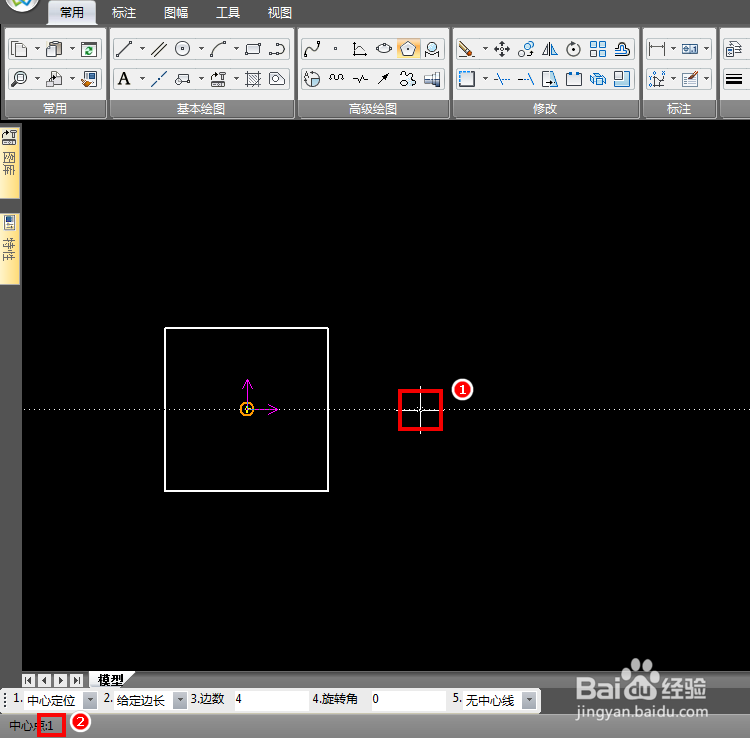Click the 边数 input field
Viewport: 750px width, 738px height.
pyautogui.click(x=270, y=699)
